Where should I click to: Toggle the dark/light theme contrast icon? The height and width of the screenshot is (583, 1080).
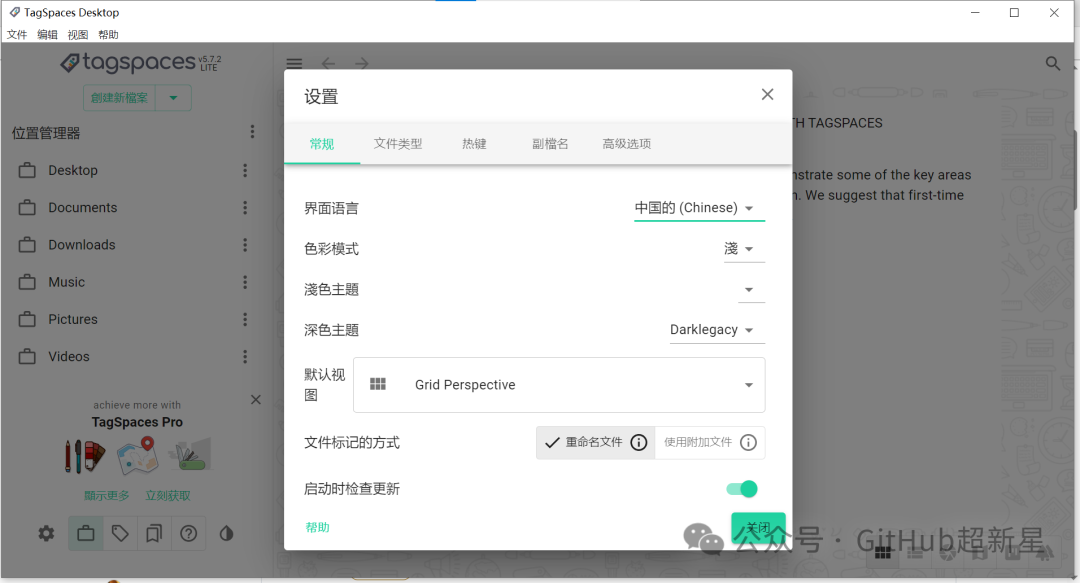coord(226,533)
